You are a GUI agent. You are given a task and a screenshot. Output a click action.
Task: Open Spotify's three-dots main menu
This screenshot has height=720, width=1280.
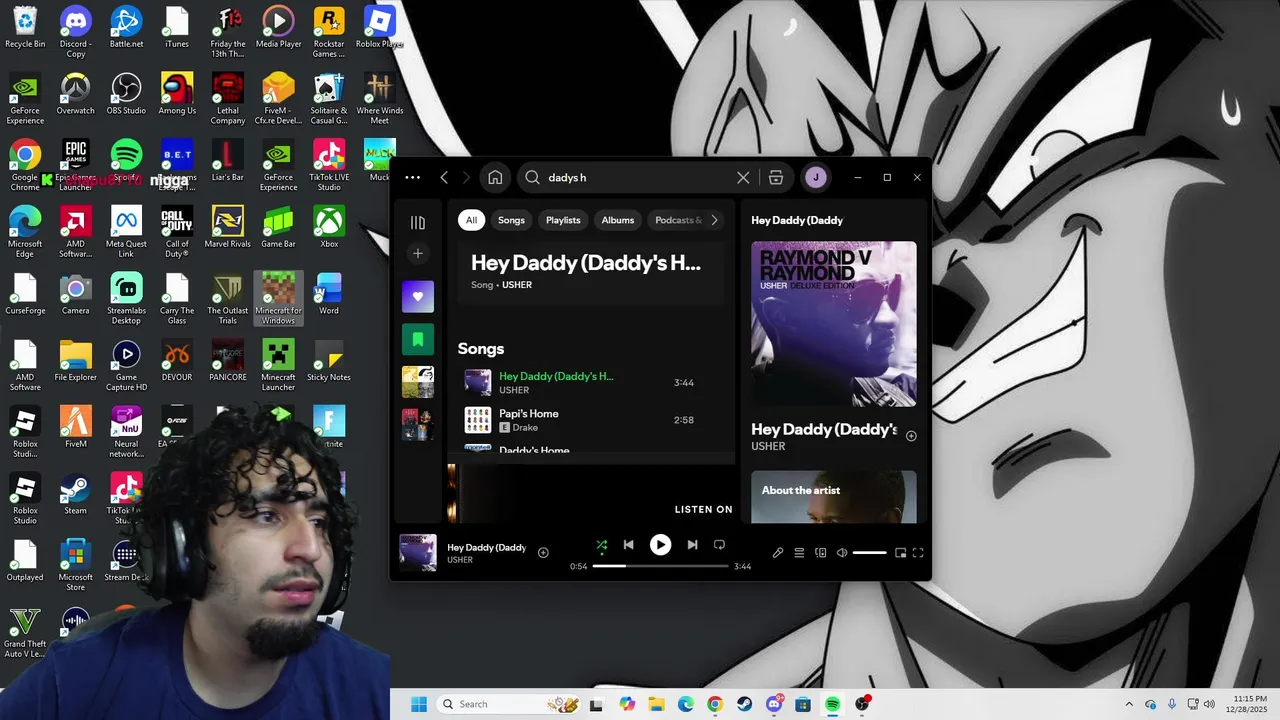coord(412,177)
